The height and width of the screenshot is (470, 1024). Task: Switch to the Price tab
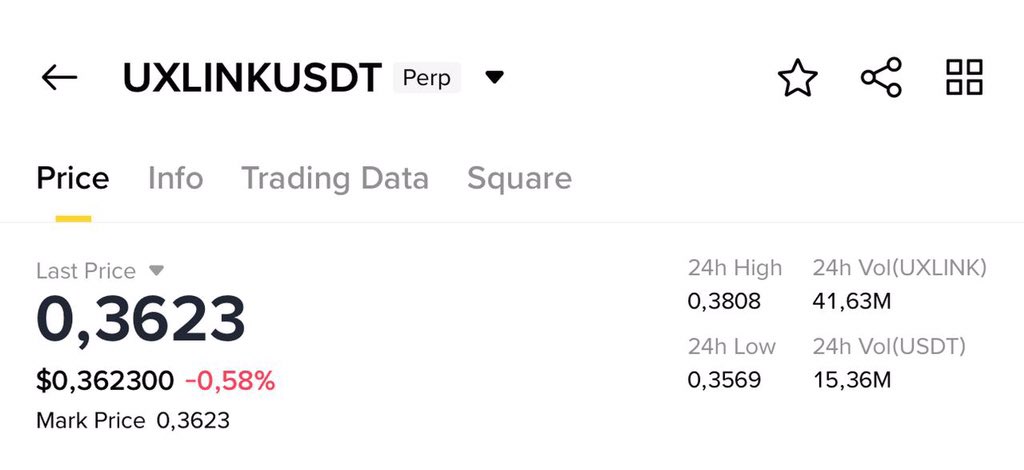pyautogui.click(x=73, y=178)
